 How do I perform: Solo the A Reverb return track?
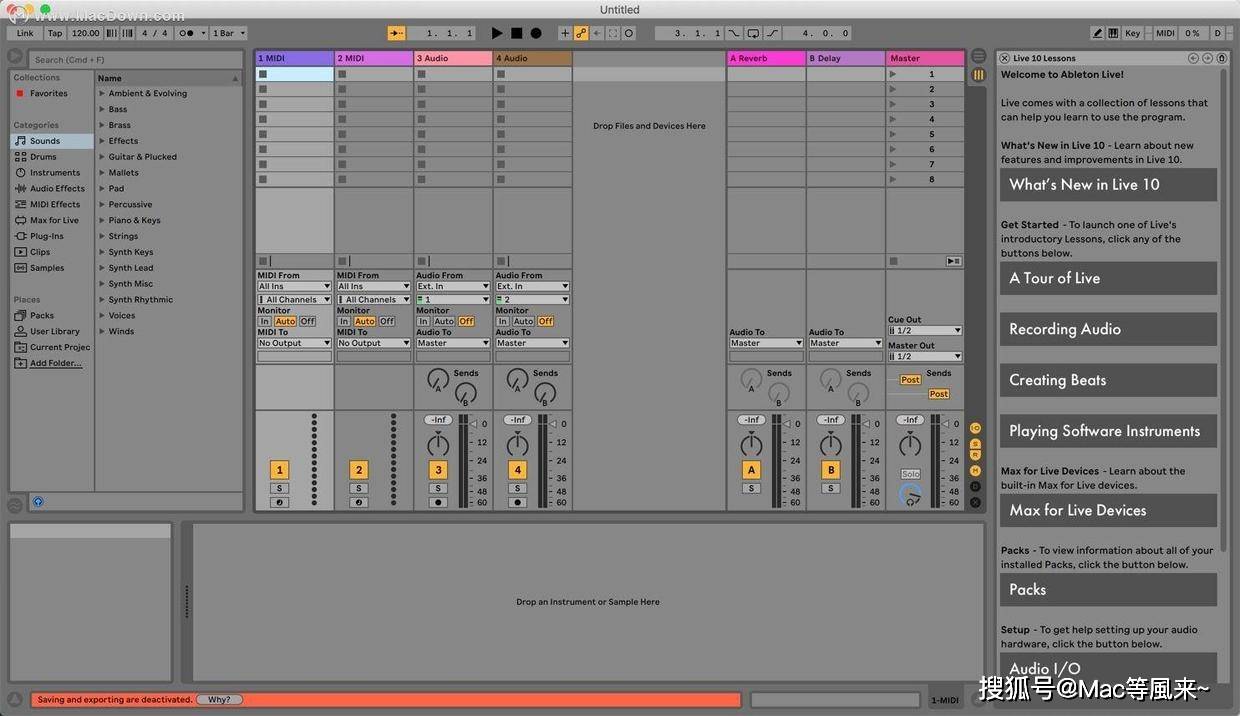[751, 489]
